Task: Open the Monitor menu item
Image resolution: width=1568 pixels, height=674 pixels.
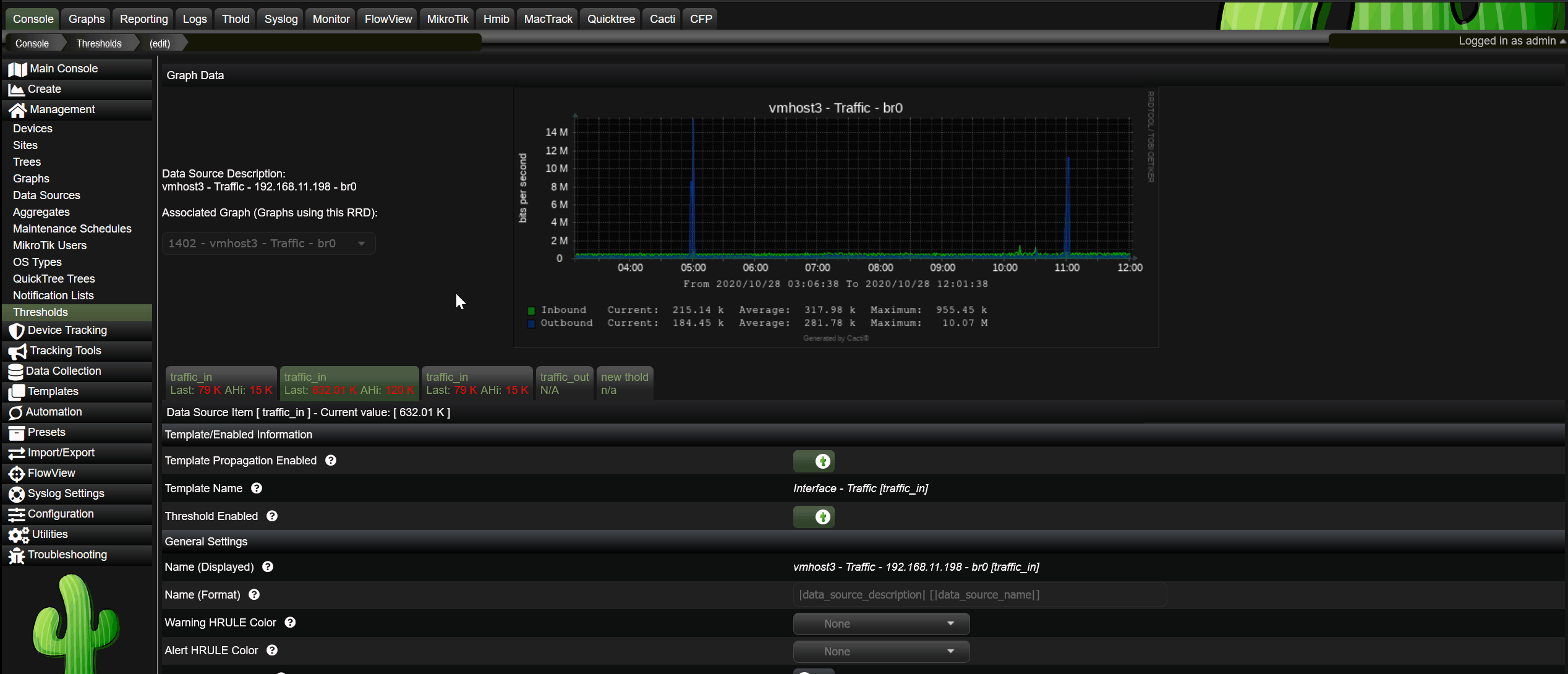Action: tap(330, 19)
